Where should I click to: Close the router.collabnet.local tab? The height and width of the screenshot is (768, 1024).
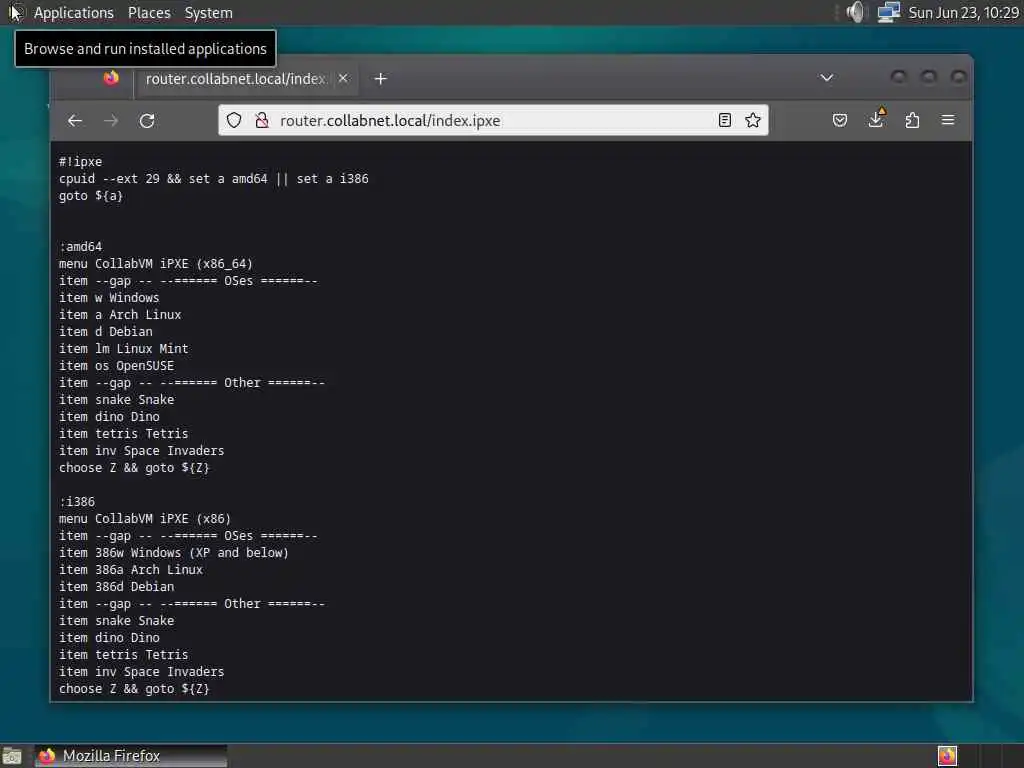point(343,78)
